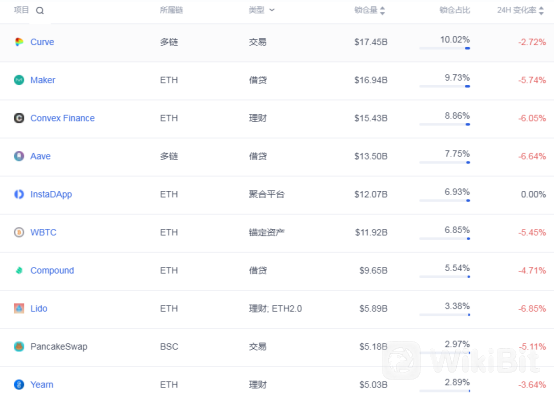
Task: Expand the 类型 column filter dropdown
Action: tap(272, 10)
